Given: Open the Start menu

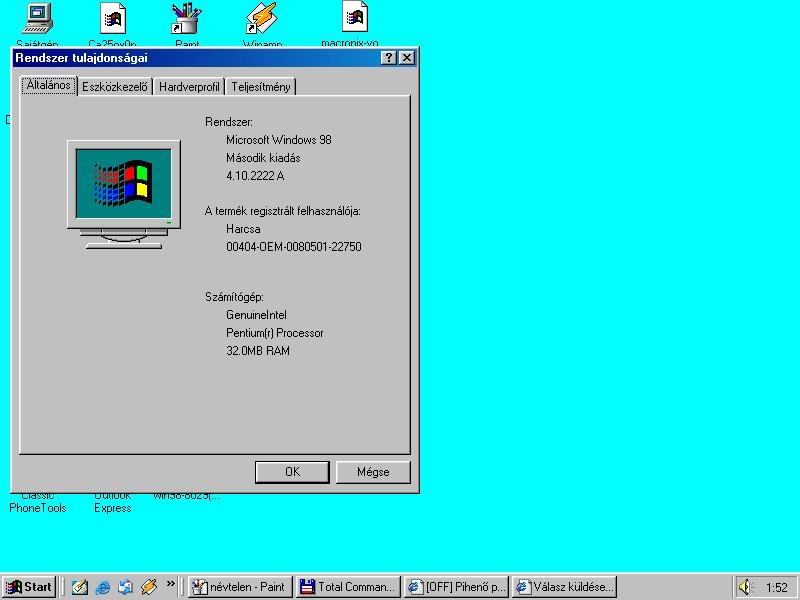Looking at the screenshot, I should 30,587.
